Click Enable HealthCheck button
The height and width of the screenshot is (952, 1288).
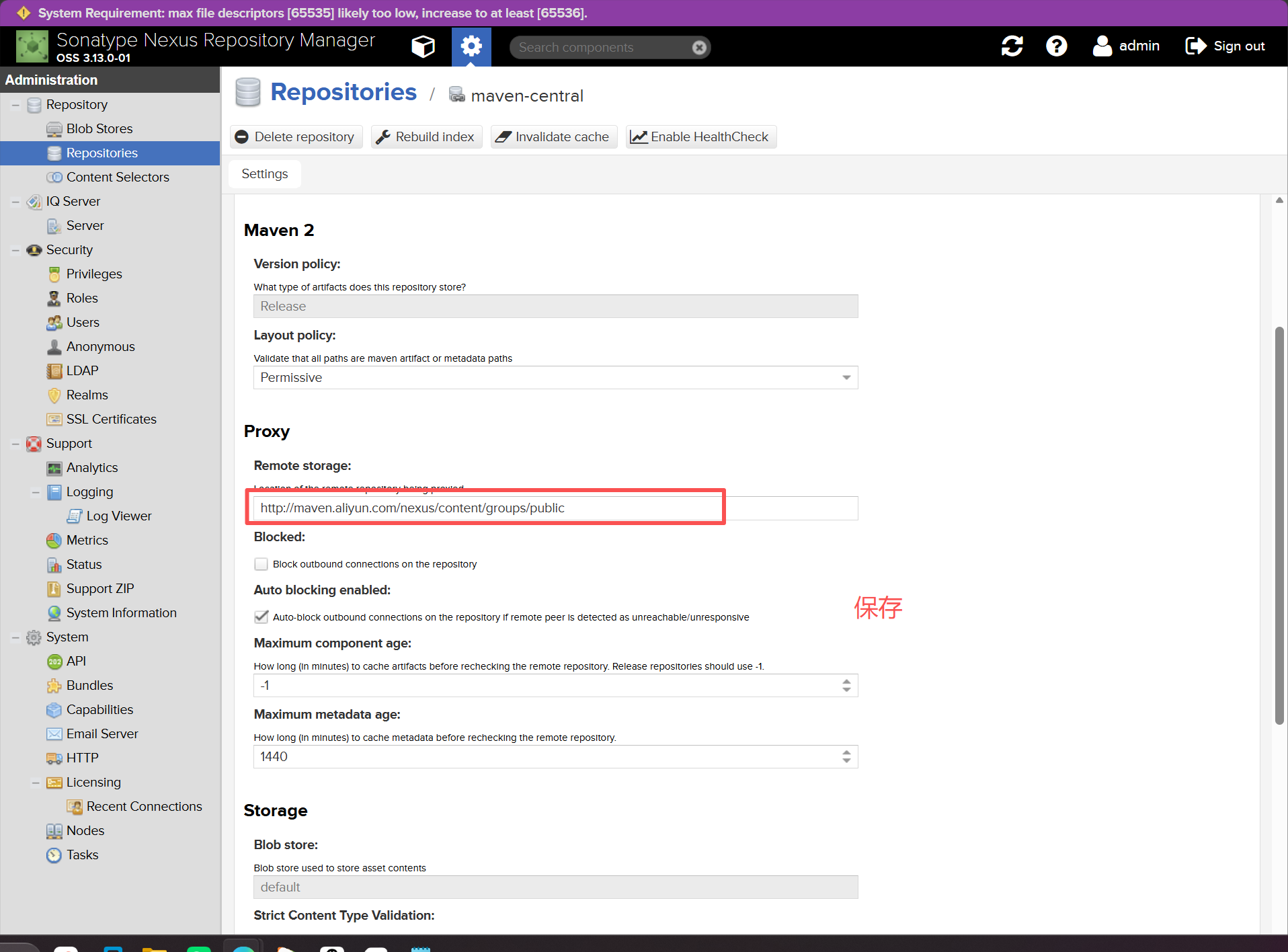pos(700,137)
